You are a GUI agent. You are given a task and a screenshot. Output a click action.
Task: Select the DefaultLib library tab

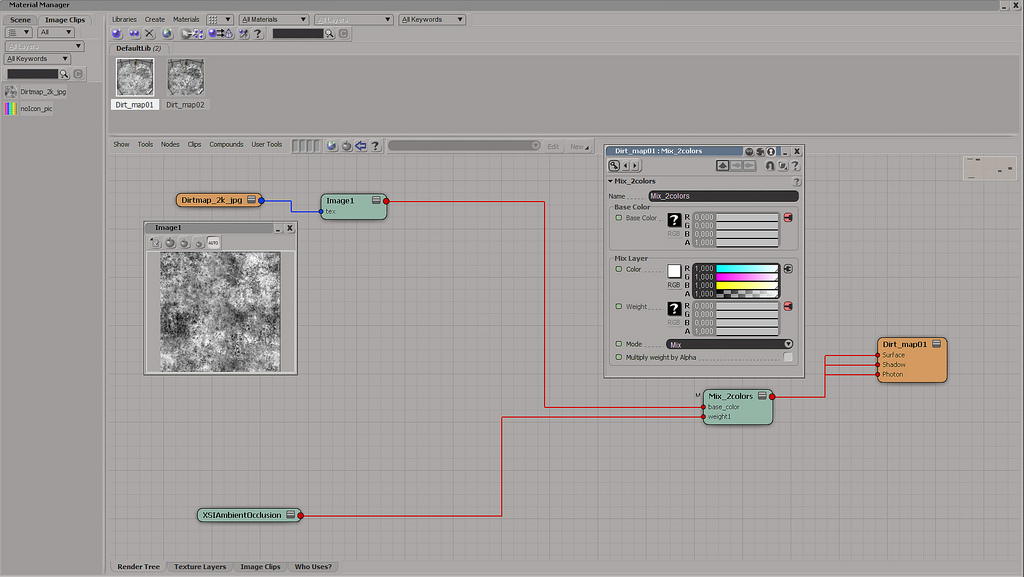[x=138, y=48]
